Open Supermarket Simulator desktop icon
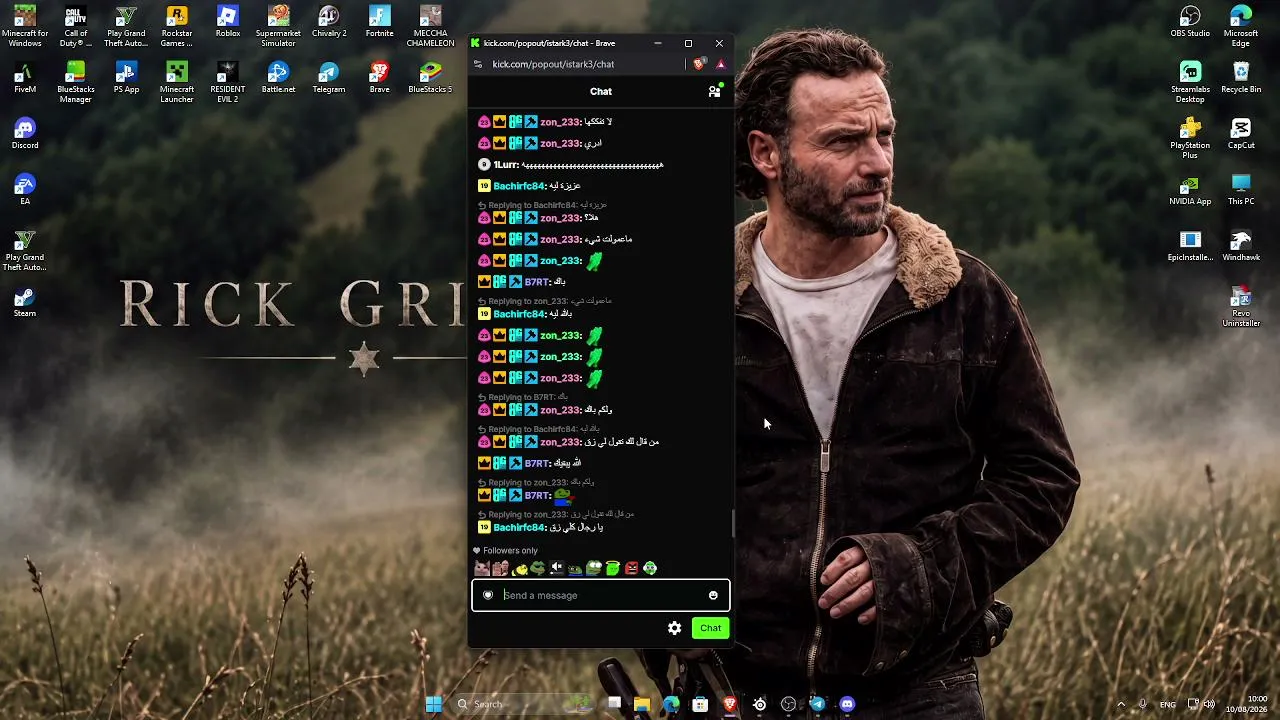This screenshot has width=1280, height=720. [278, 26]
